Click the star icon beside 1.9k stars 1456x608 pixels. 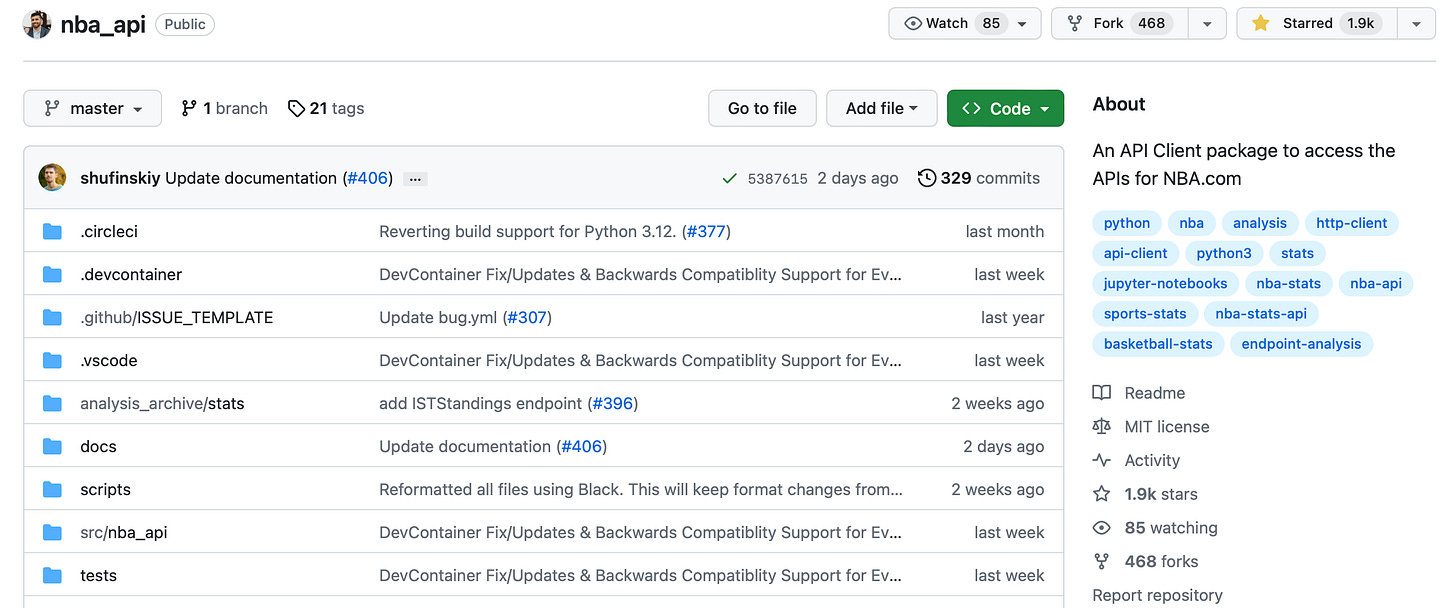pos(1102,494)
